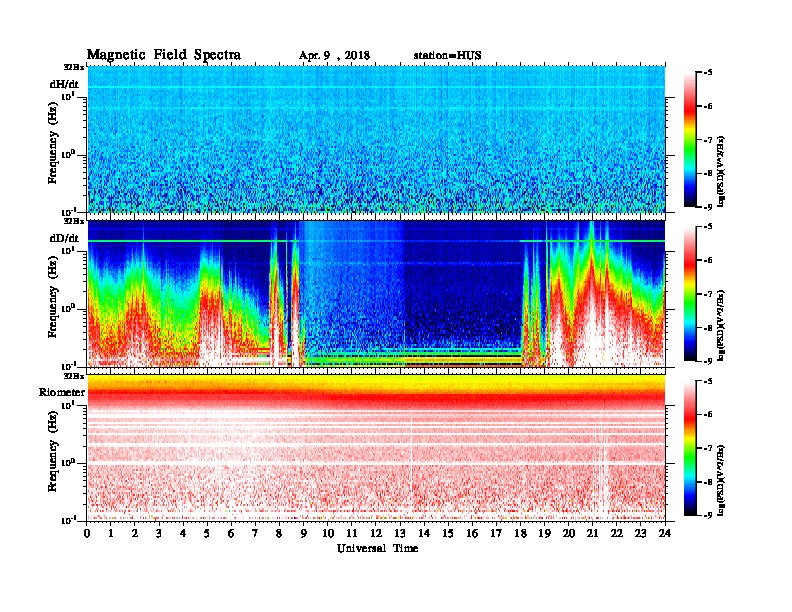Click the dH/dt panel color bar
The width and height of the screenshot is (792, 612).
click(x=690, y=139)
